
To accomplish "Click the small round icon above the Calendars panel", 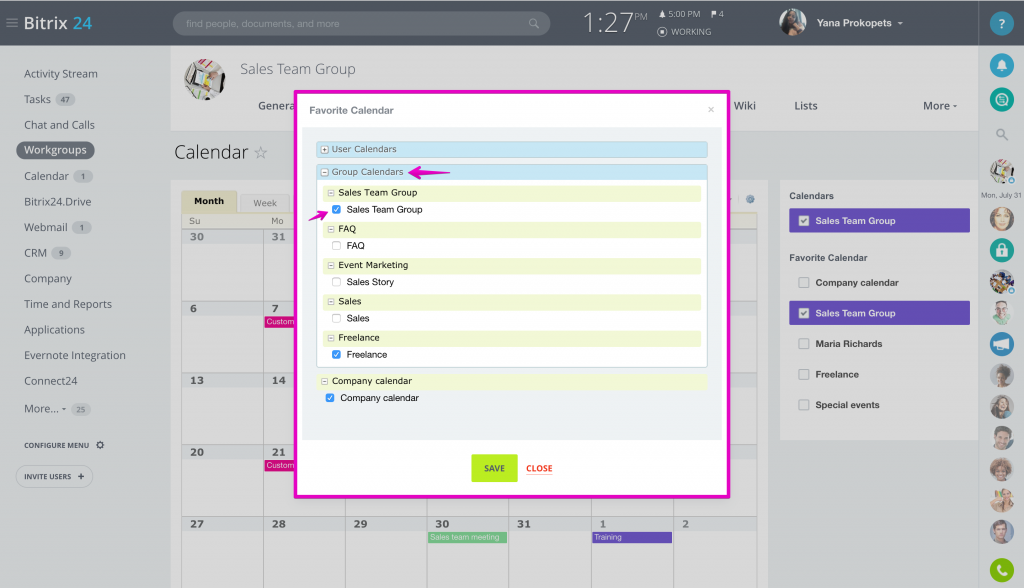I will coord(750,199).
